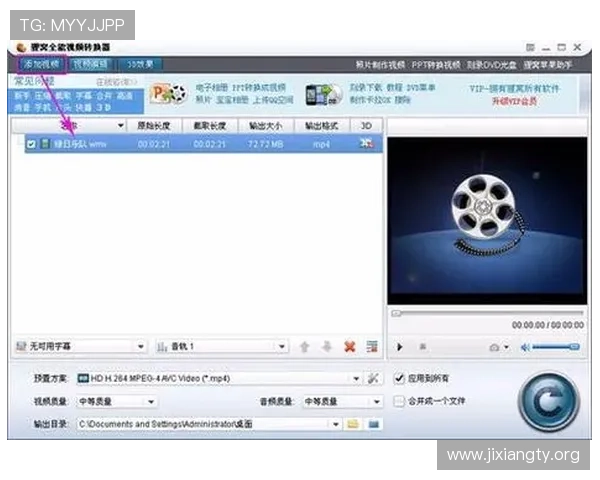The width and height of the screenshot is (600, 480).
Task: Click the banner area vertical scrollbar
Action: pyautogui.click(x=584, y=95)
